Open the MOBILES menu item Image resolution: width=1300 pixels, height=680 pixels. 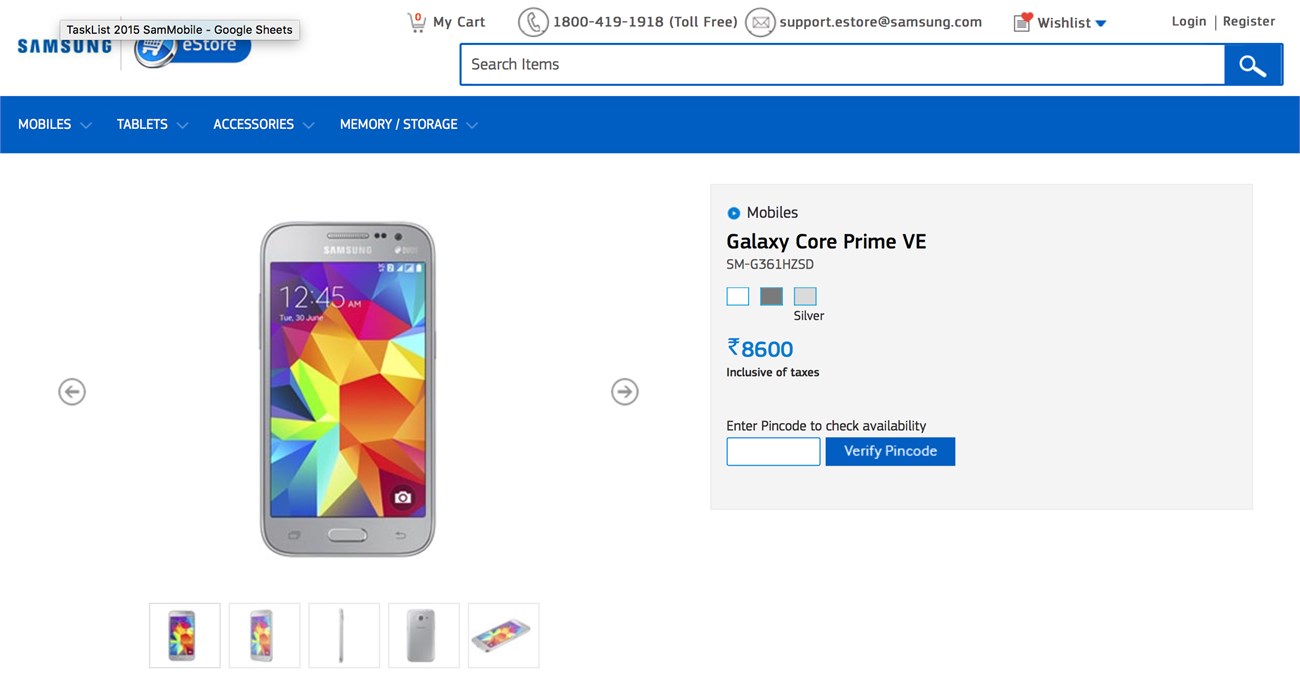click(x=44, y=124)
